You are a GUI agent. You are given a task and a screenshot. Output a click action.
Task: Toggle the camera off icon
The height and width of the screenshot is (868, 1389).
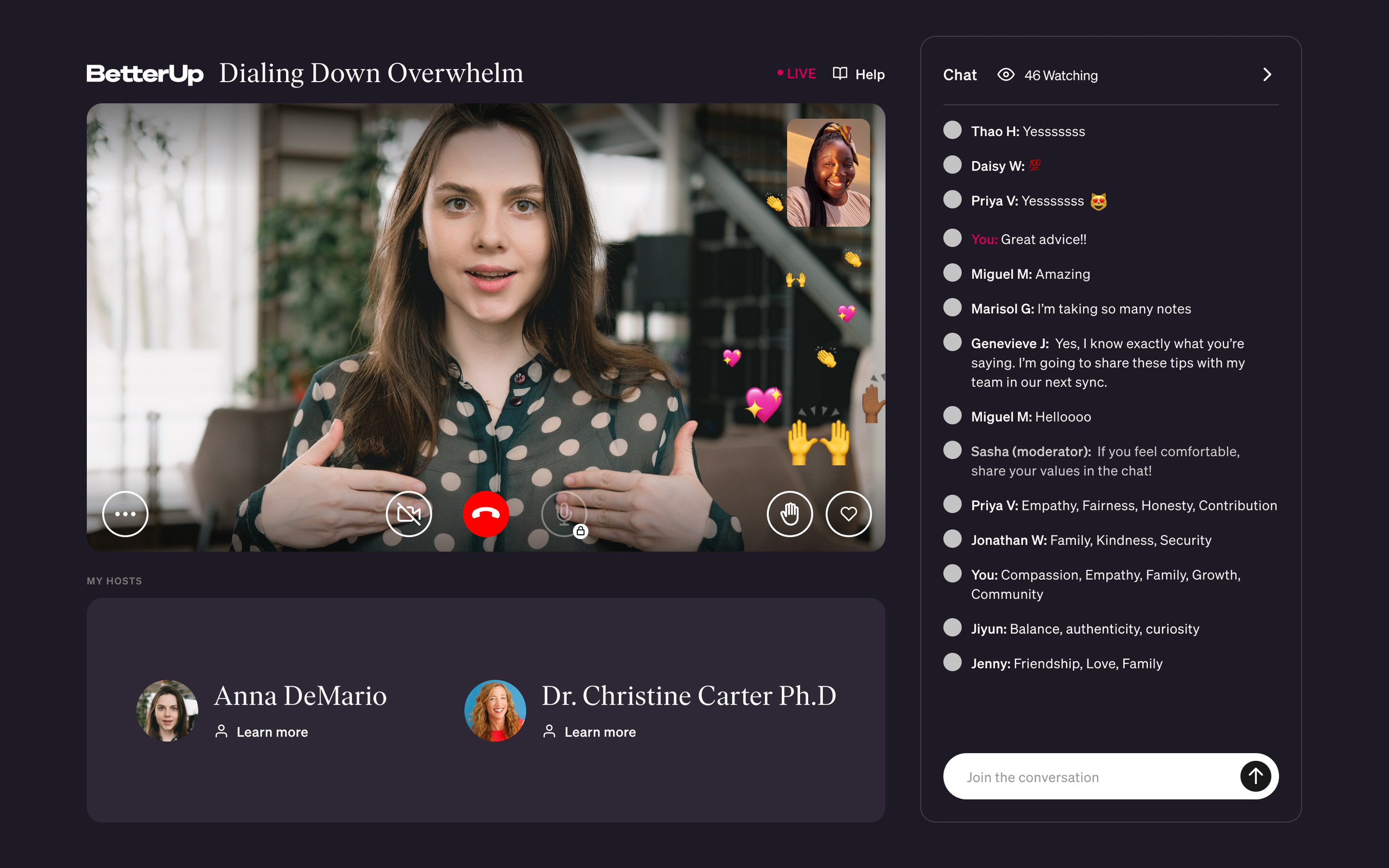(409, 514)
